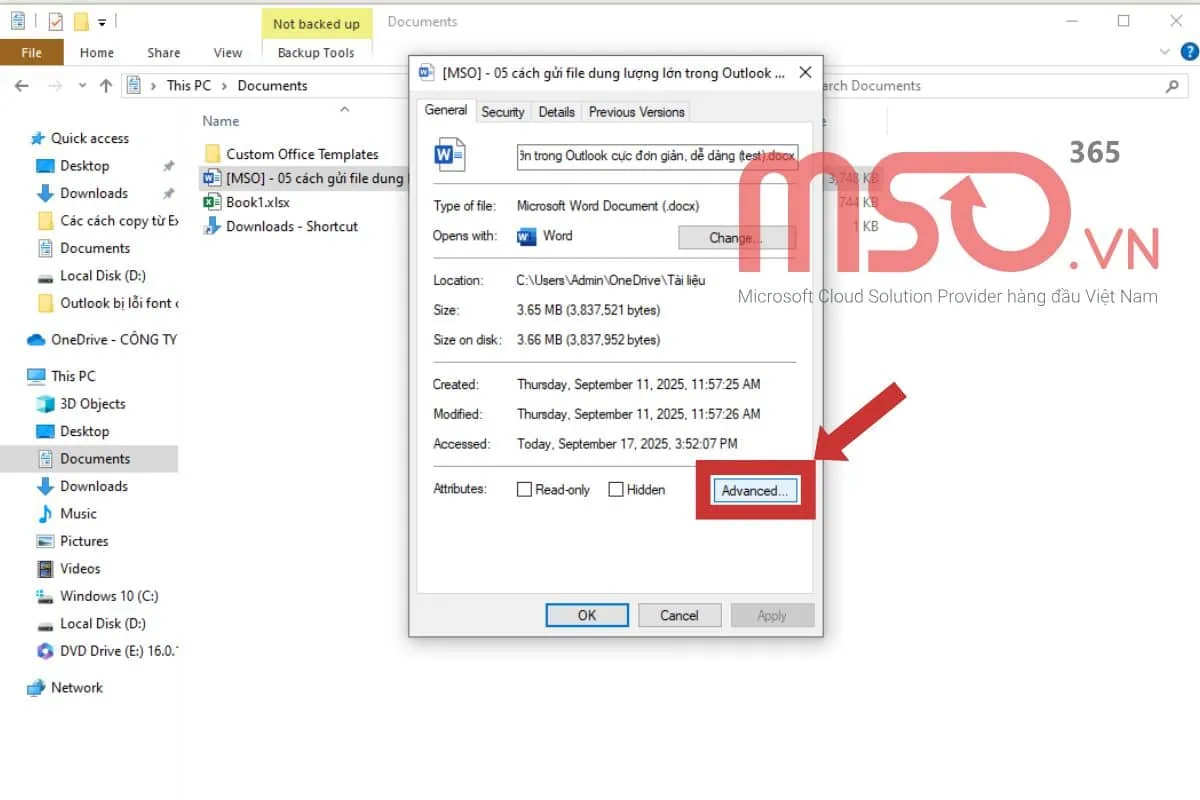Enable the Read-only attribute checkbox
The image size is (1200, 800).
[524, 490]
